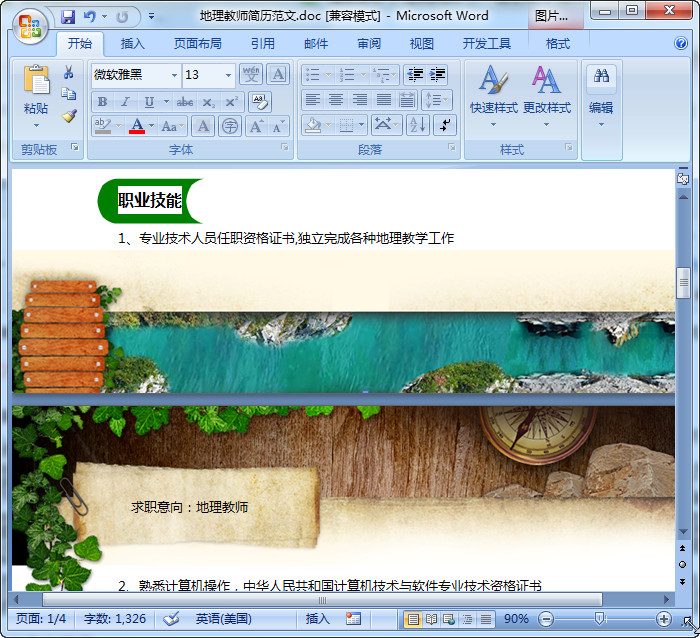The image size is (700, 638).
Task: Save the document with the floppy icon
Action: (x=68, y=17)
